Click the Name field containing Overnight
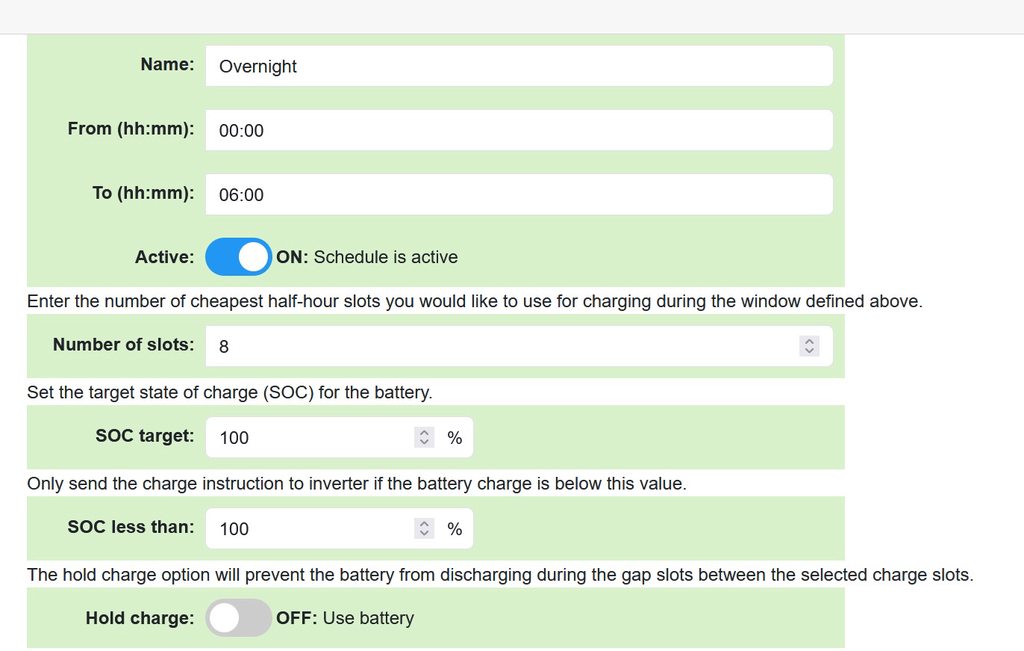1024x651 pixels. click(518, 66)
